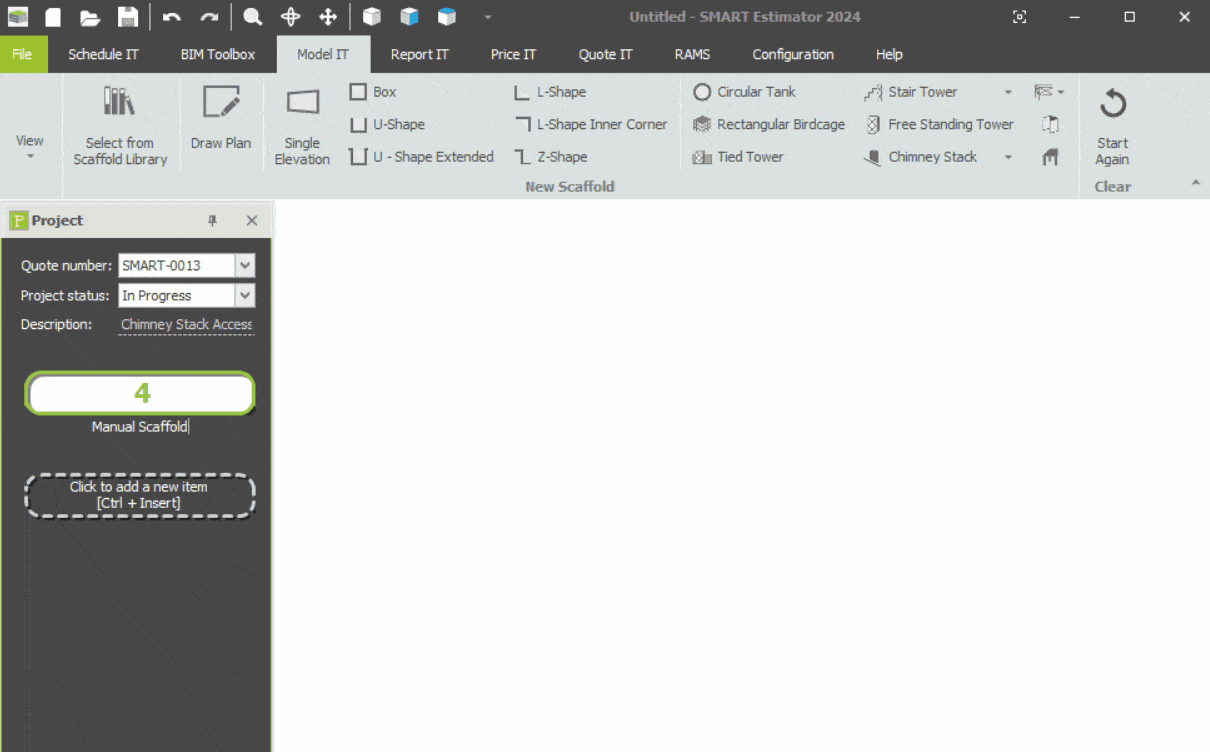The image size is (1210, 752).
Task: Expand the View dropdown menu
Action: point(30,146)
